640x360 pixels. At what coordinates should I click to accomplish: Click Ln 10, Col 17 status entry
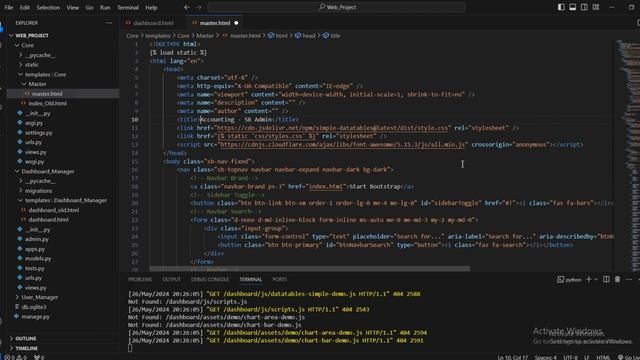pos(512,358)
